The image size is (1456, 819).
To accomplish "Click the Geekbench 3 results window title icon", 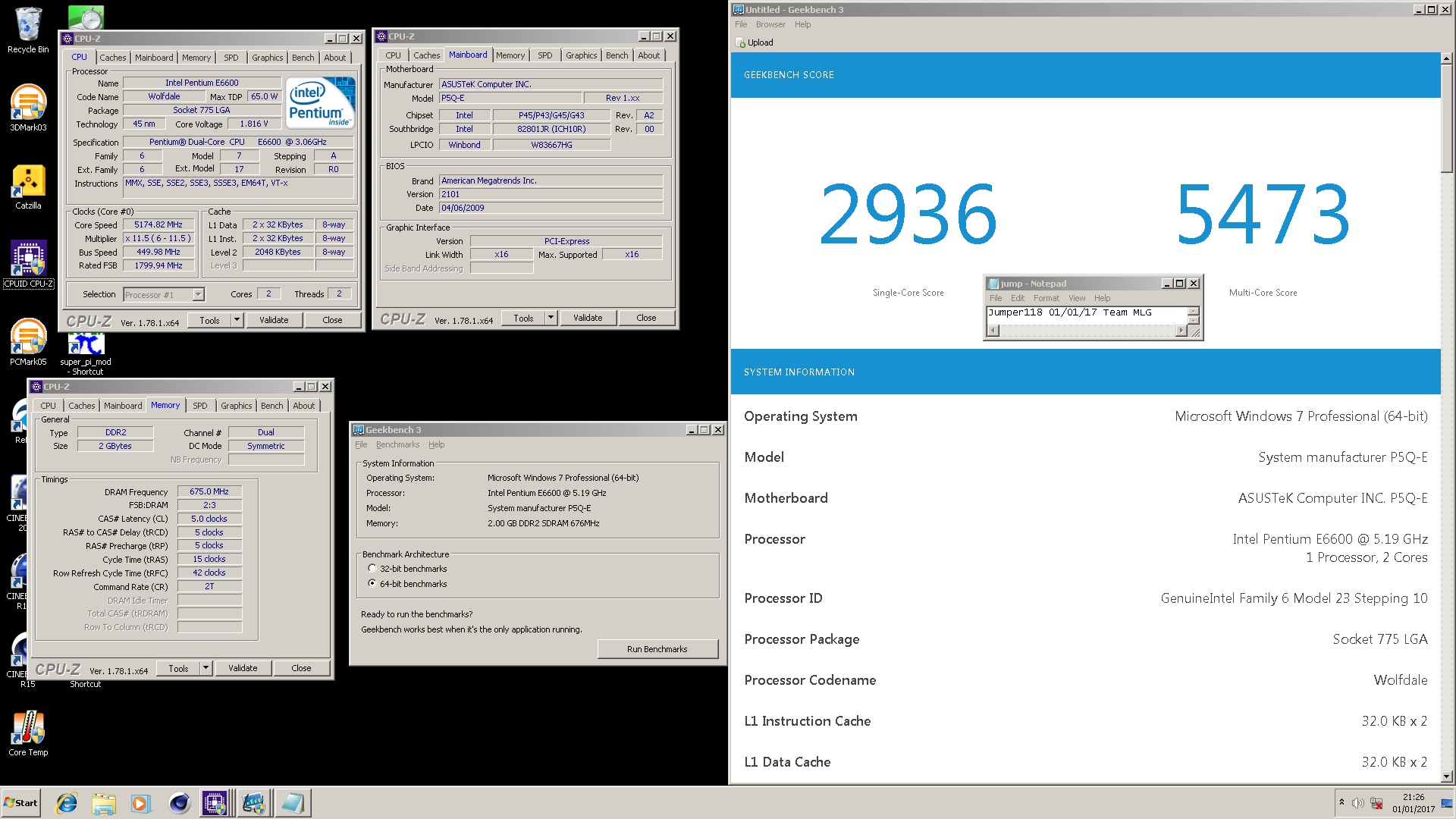I will coord(739,10).
